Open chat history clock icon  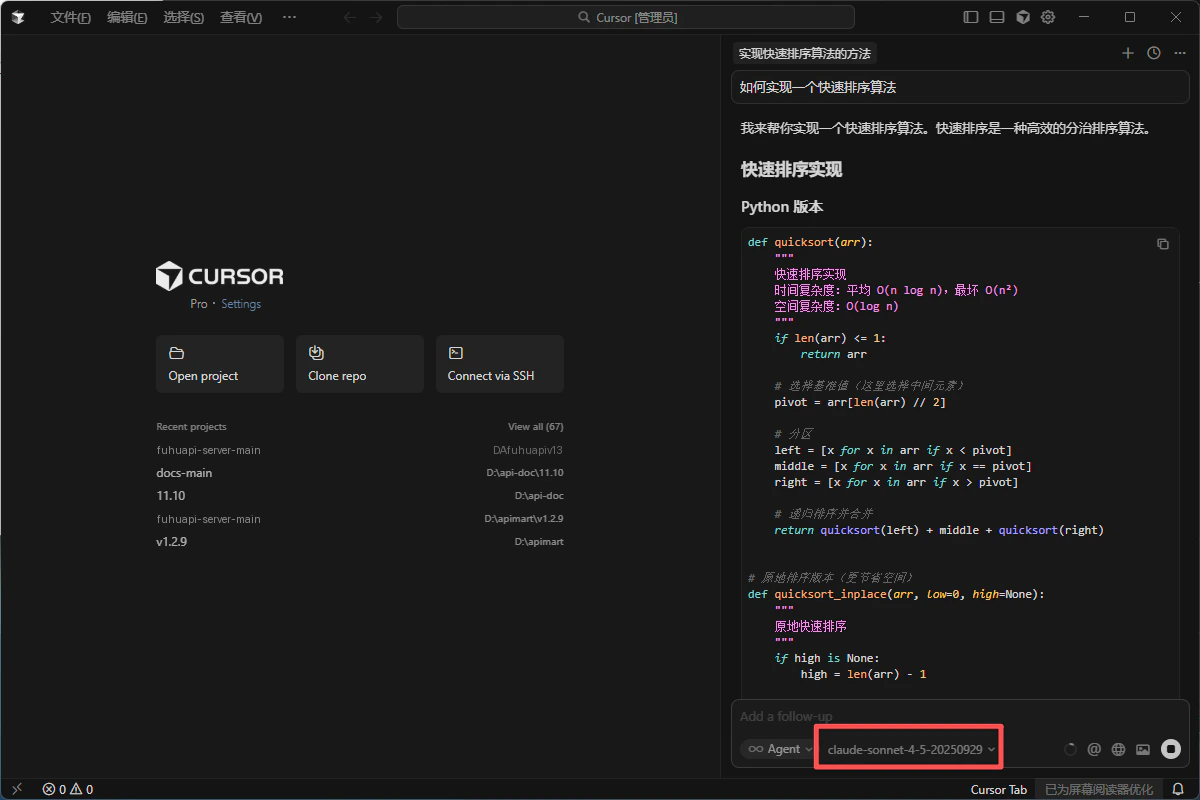[1154, 53]
